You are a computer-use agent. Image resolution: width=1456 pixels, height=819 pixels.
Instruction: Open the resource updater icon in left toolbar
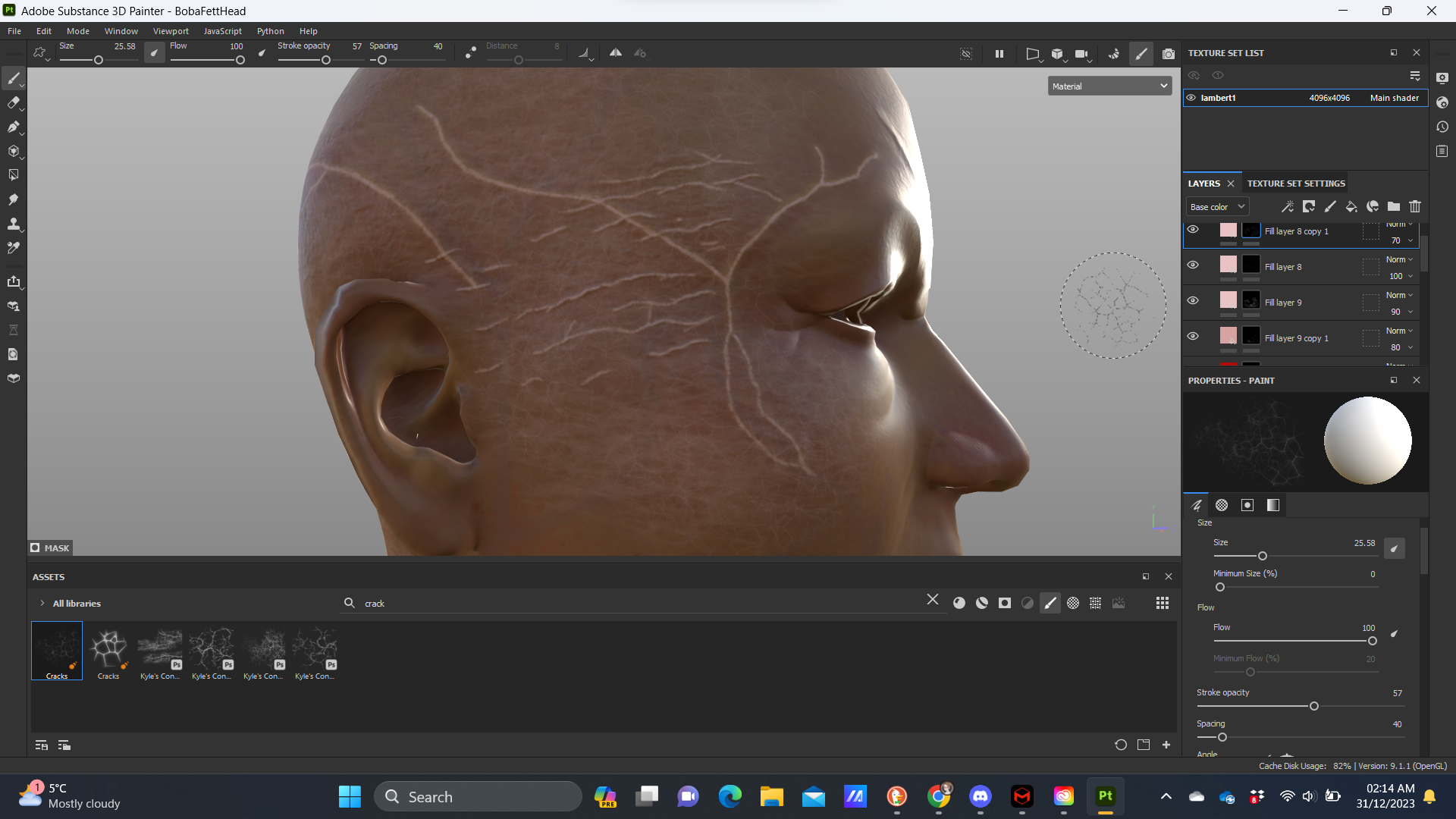pyautogui.click(x=14, y=354)
